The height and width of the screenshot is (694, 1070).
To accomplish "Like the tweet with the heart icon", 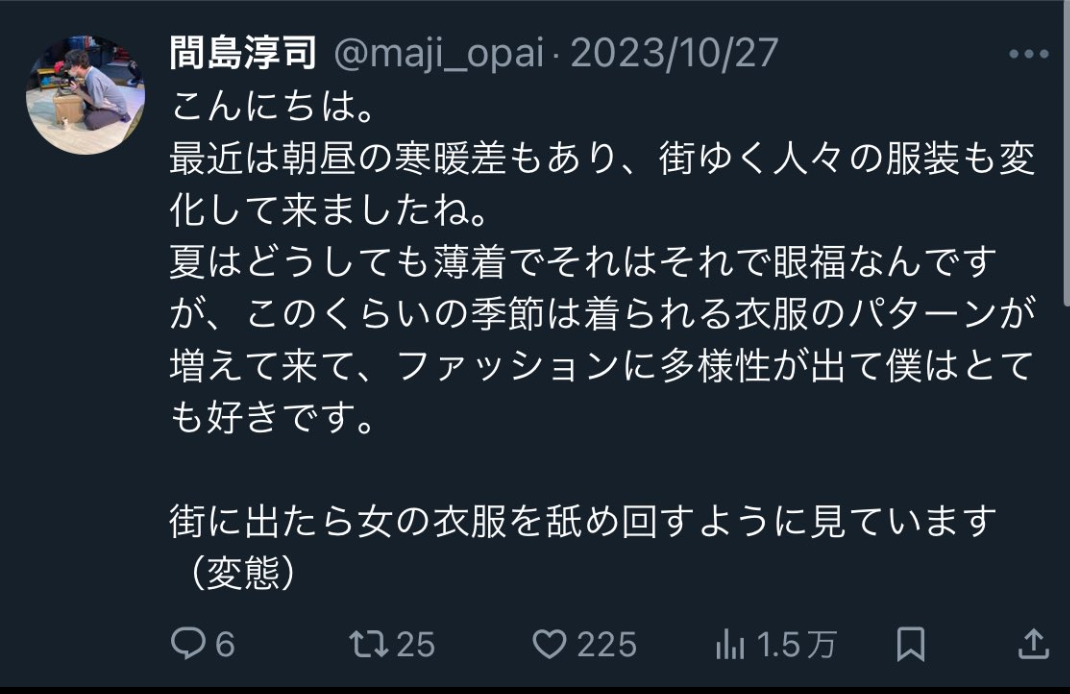I will pyautogui.click(x=549, y=644).
